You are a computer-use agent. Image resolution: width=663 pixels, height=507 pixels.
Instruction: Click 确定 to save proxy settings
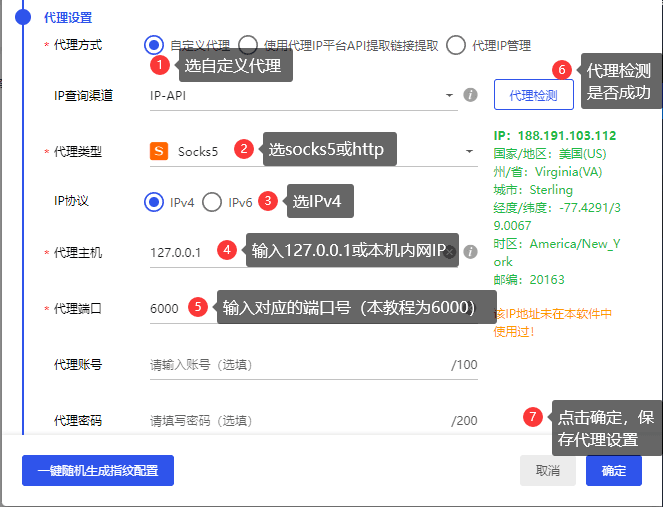coord(613,470)
